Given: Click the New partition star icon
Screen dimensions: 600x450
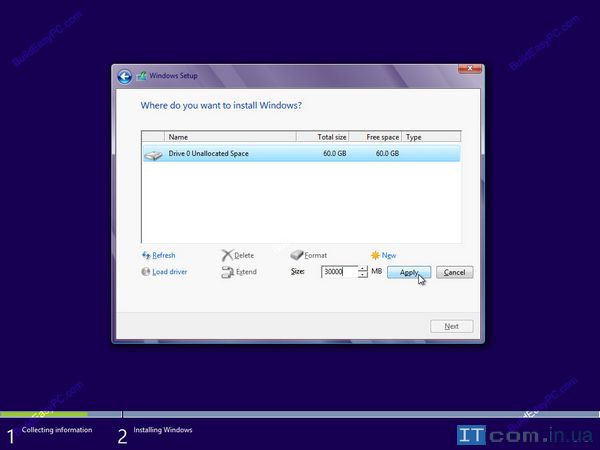Looking at the screenshot, I should click(375, 256).
